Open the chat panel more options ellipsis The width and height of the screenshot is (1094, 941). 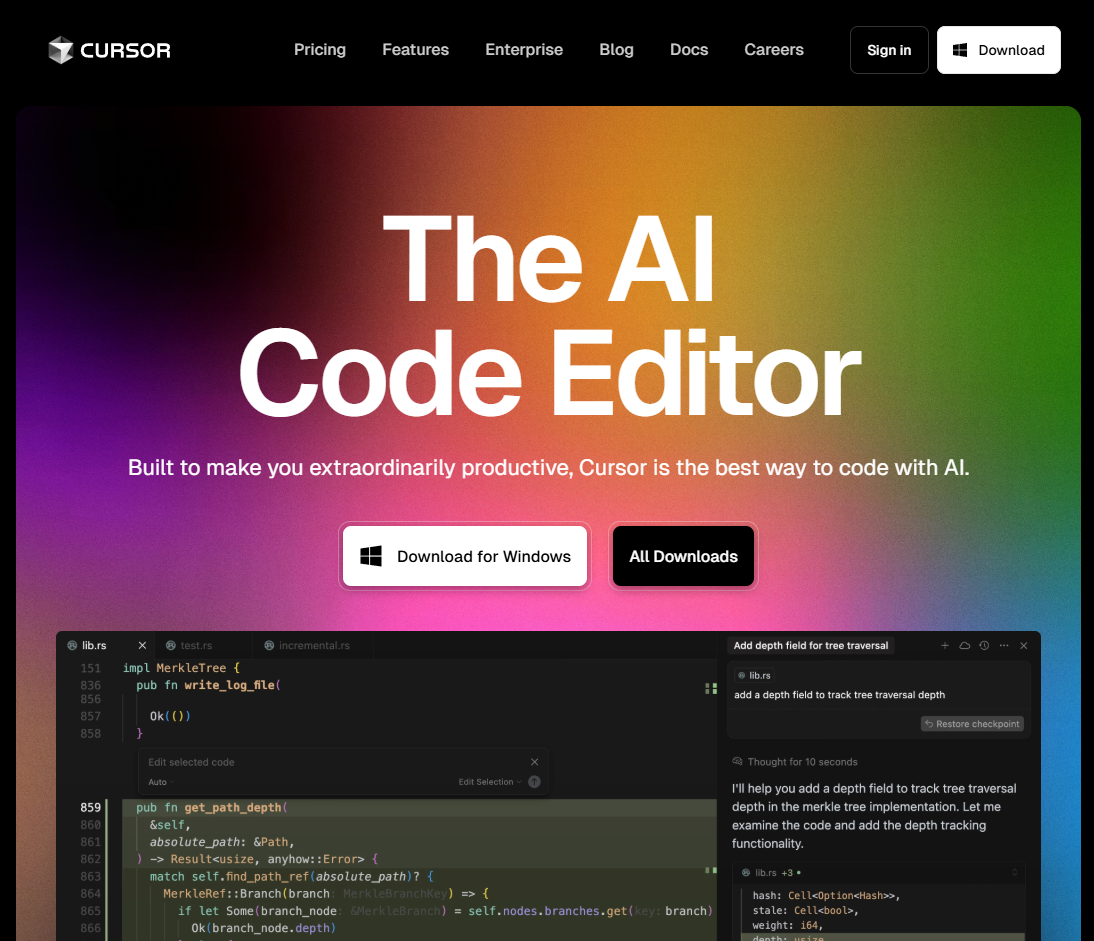pos(1003,645)
